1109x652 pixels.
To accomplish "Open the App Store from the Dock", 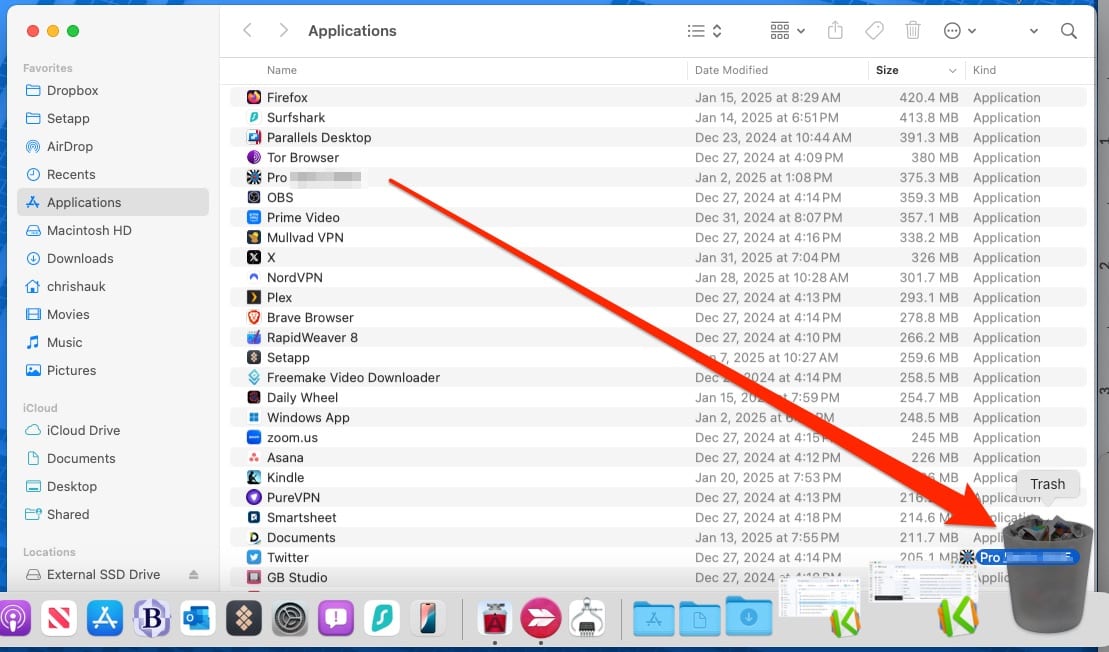I will coord(105,617).
